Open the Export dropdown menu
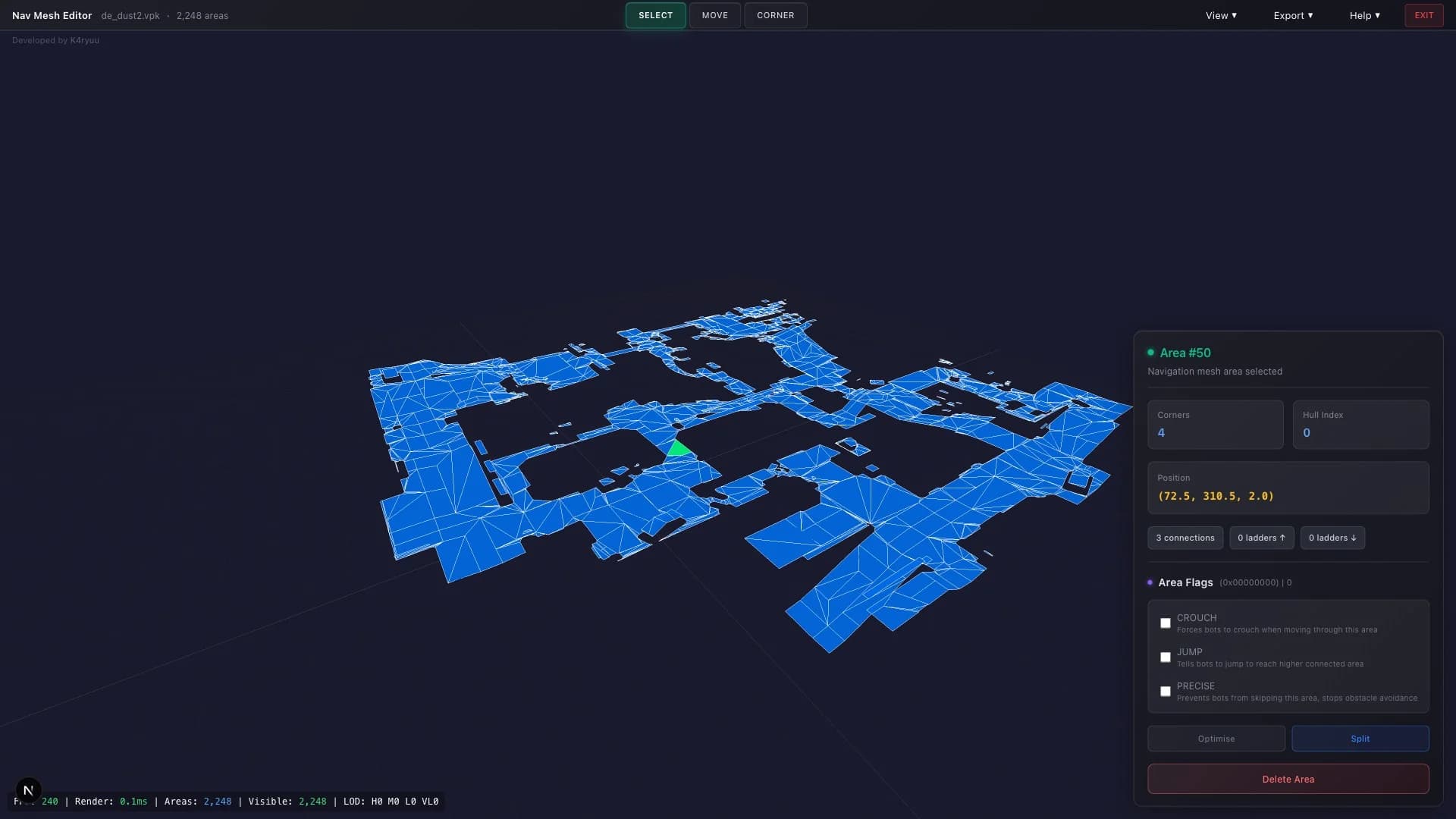This screenshot has width=1456, height=819. pyautogui.click(x=1293, y=15)
